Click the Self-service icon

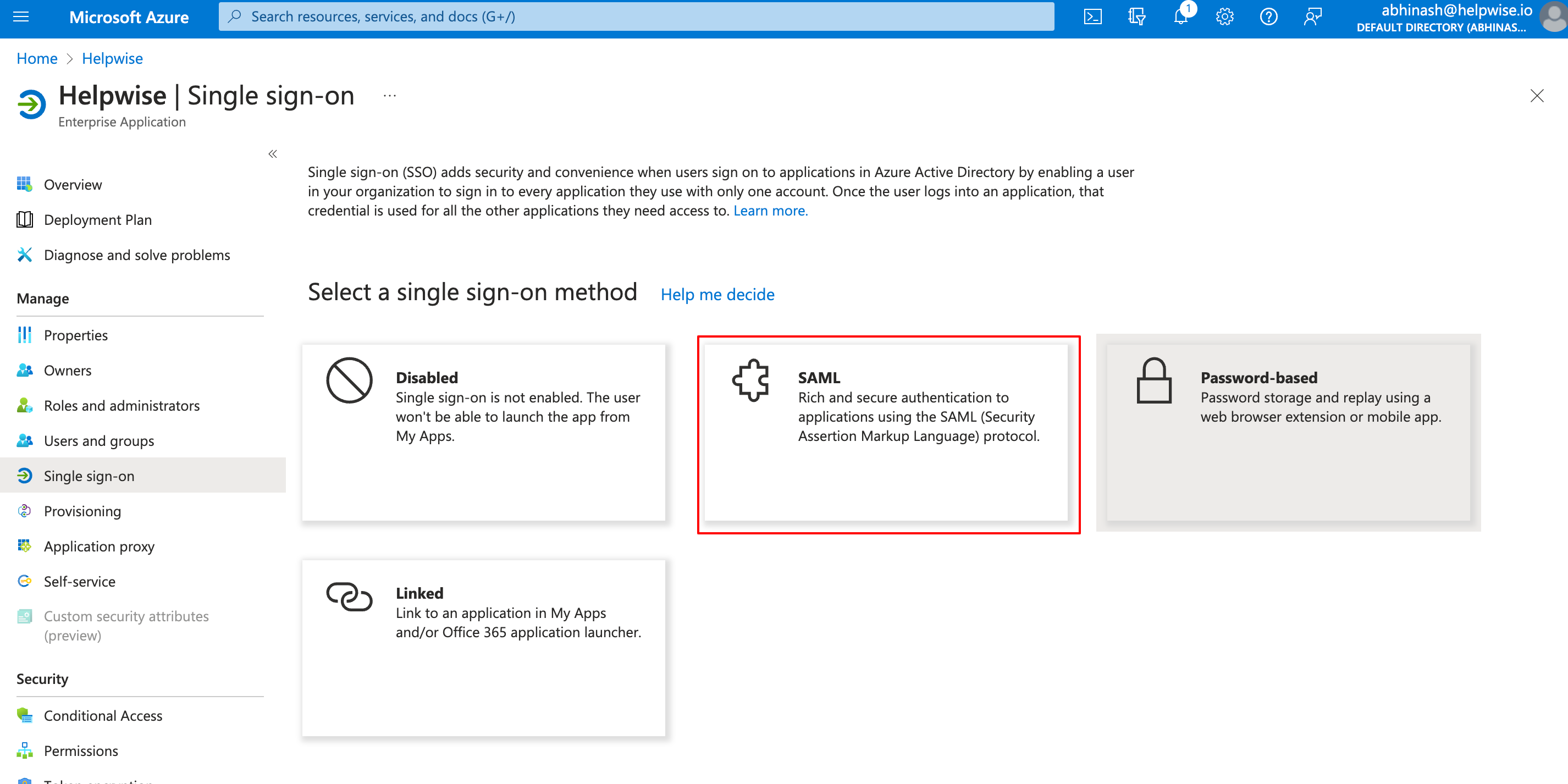24,581
